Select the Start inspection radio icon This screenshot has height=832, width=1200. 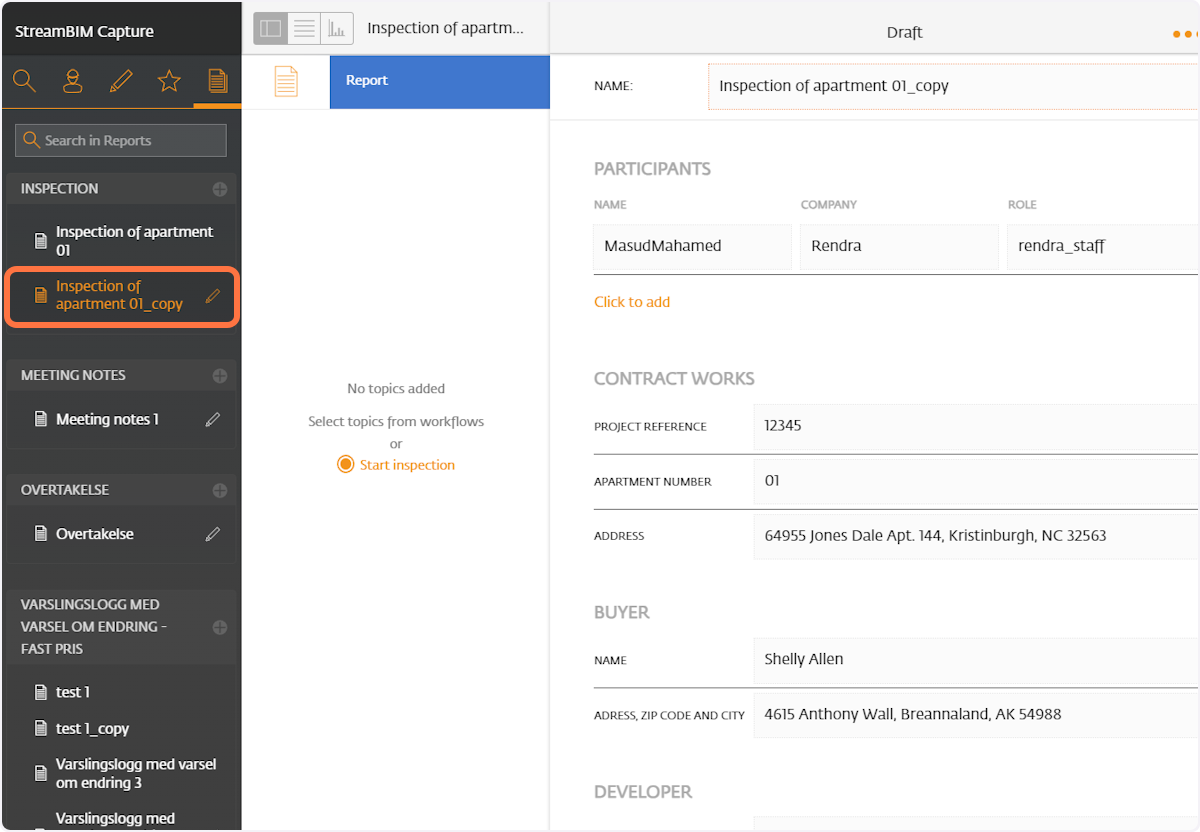[x=346, y=465]
